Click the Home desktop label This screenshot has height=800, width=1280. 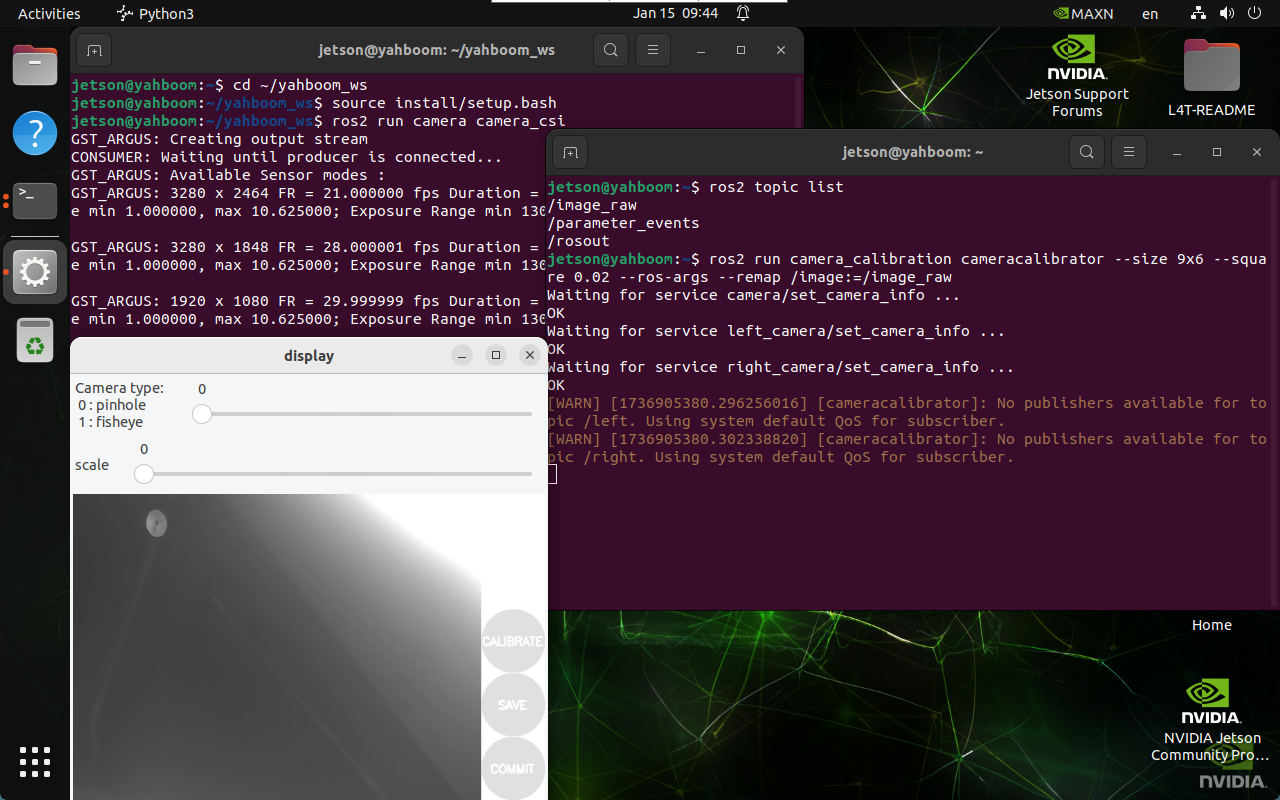coord(1211,625)
